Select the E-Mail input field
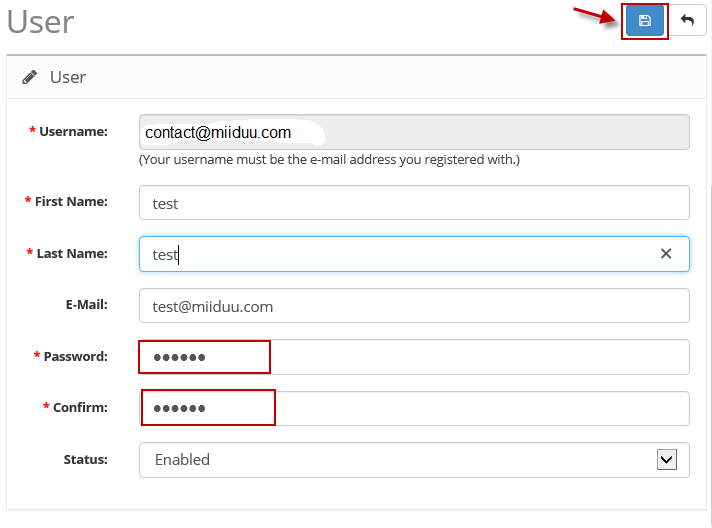 pyautogui.click(x=414, y=306)
